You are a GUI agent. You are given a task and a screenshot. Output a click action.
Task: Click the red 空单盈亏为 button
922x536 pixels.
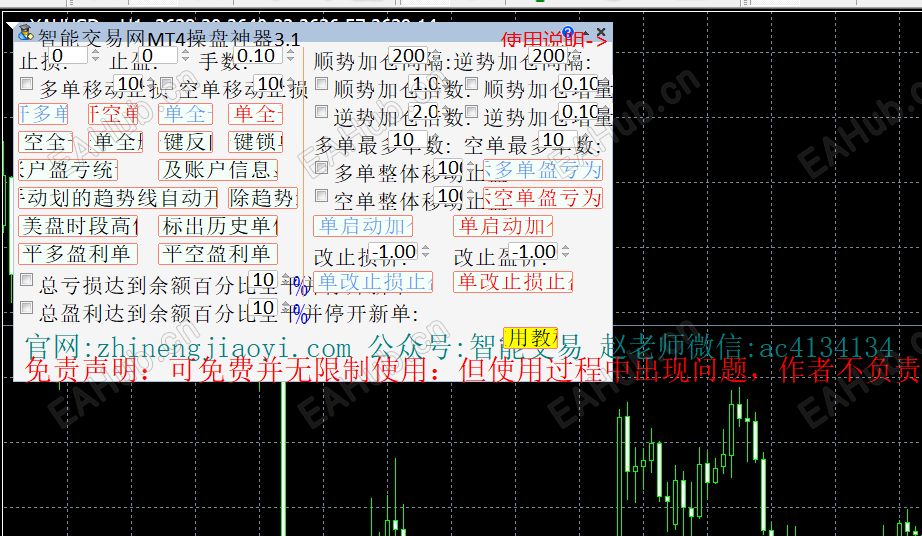coord(543,198)
